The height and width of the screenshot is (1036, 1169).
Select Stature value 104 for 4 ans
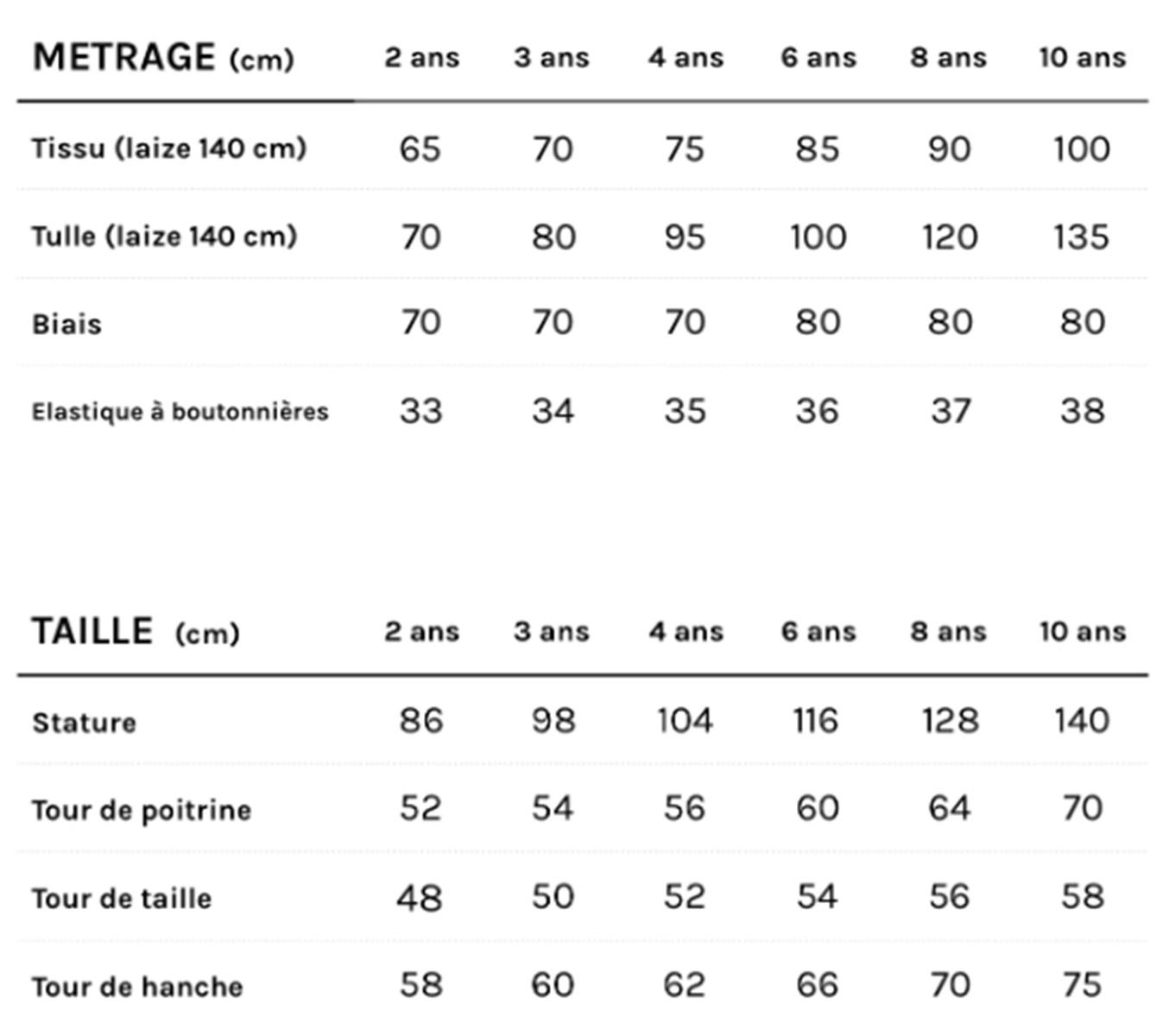(685, 721)
